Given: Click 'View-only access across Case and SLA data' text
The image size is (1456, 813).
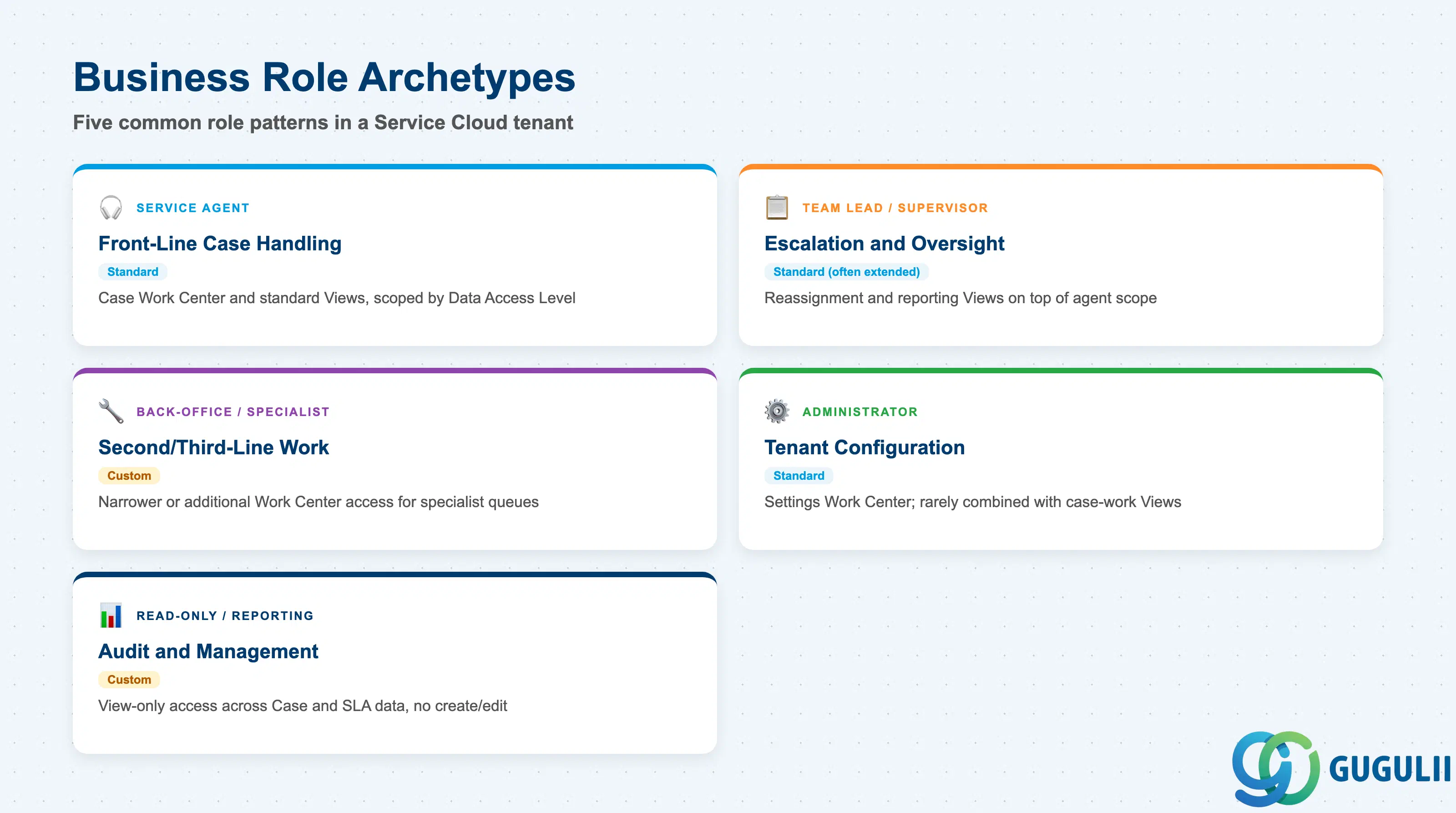Looking at the screenshot, I should point(303,706).
